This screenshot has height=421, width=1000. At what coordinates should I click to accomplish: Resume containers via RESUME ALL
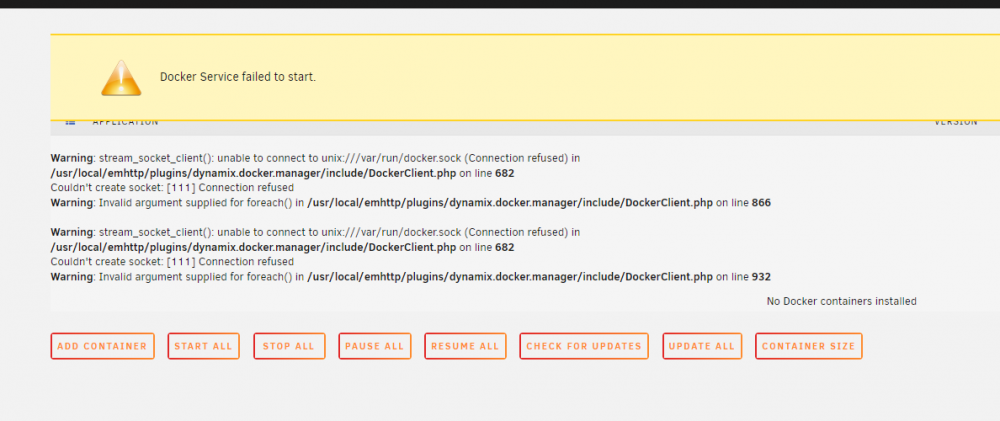click(465, 346)
